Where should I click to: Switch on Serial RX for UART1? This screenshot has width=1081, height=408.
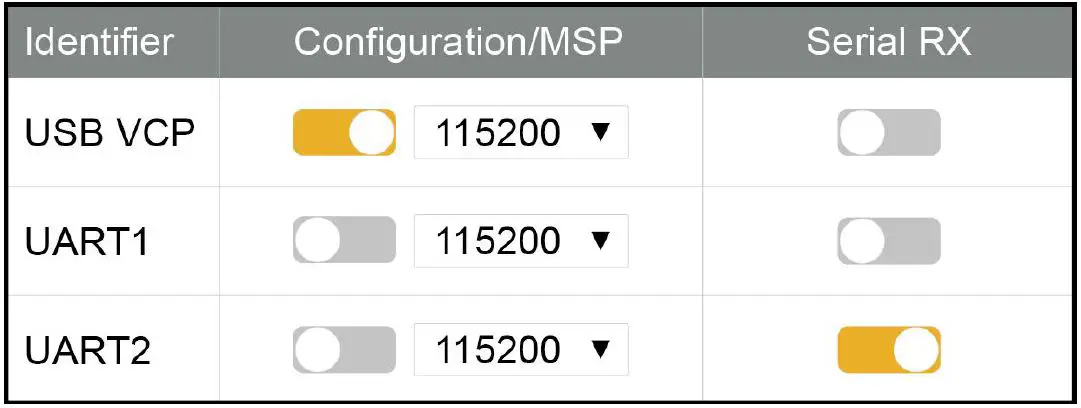889,241
